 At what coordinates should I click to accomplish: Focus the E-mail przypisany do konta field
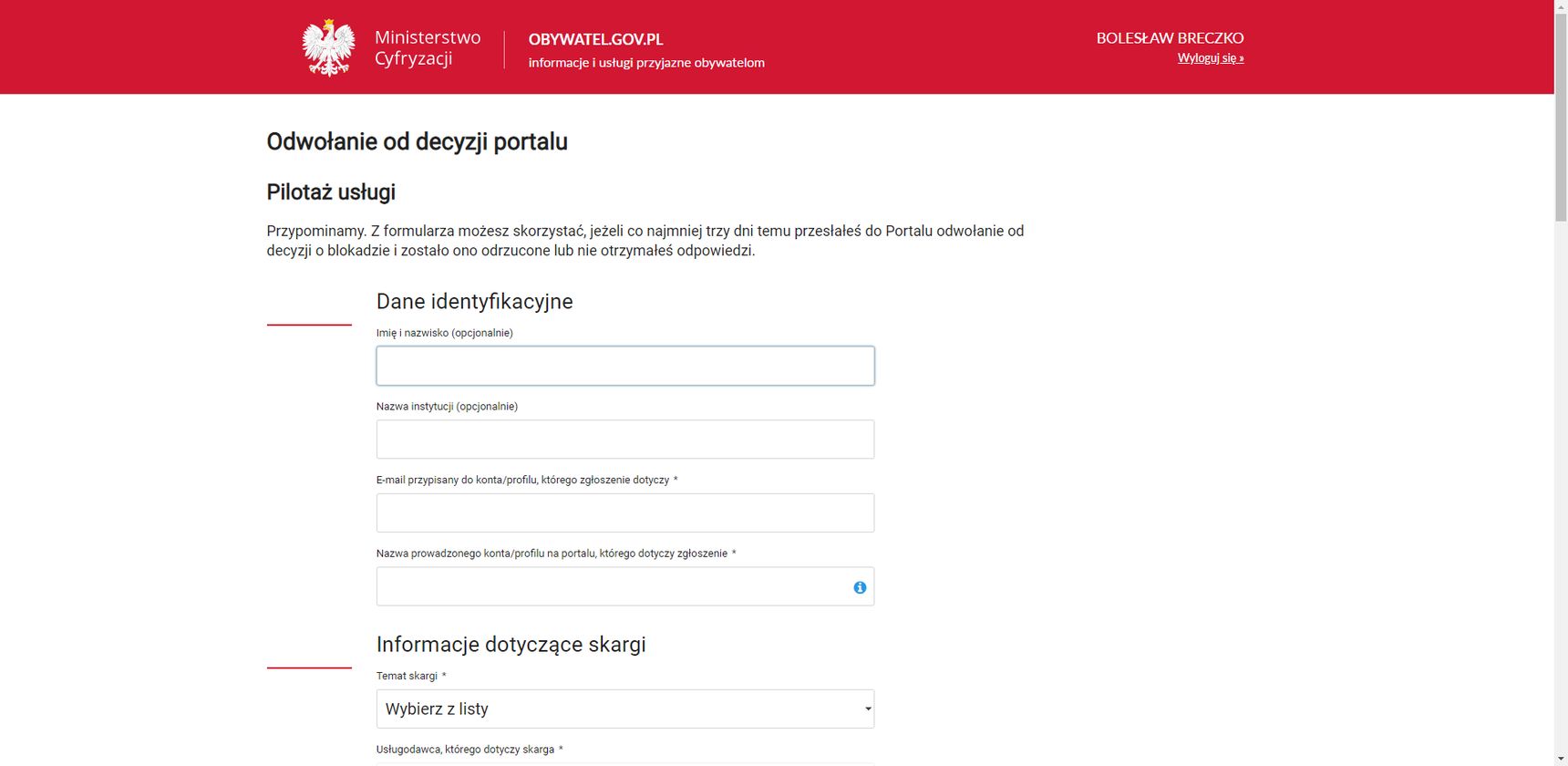click(625, 512)
